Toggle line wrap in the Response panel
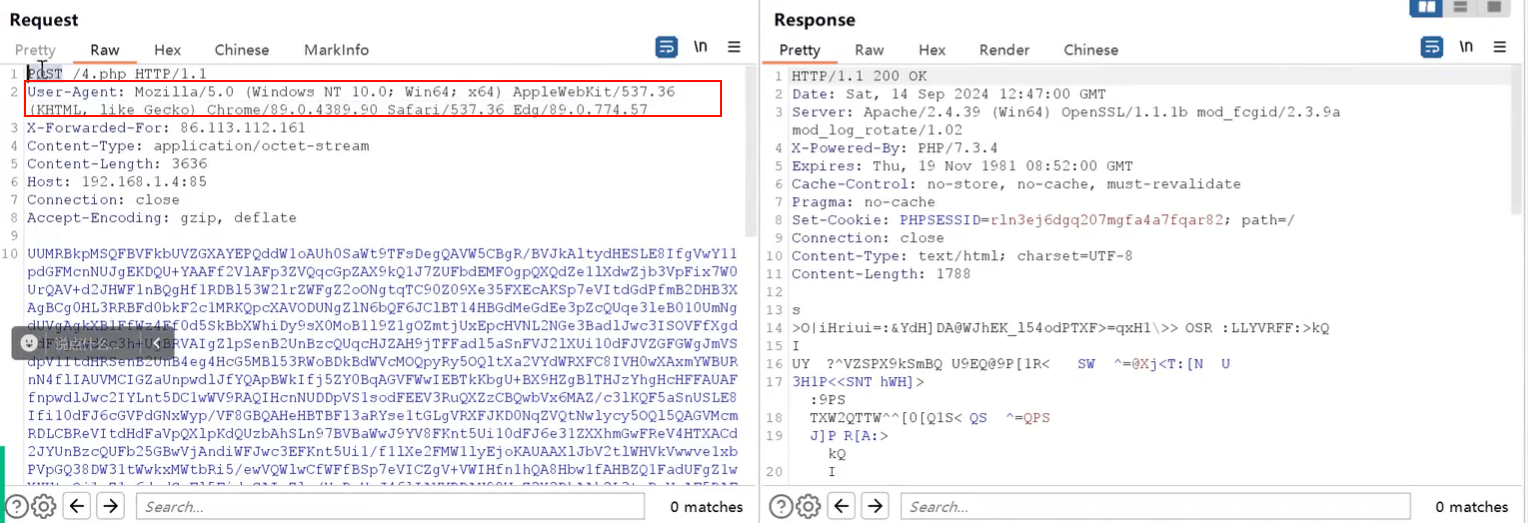Viewport: 1528px width, 523px height. [1432, 47]
